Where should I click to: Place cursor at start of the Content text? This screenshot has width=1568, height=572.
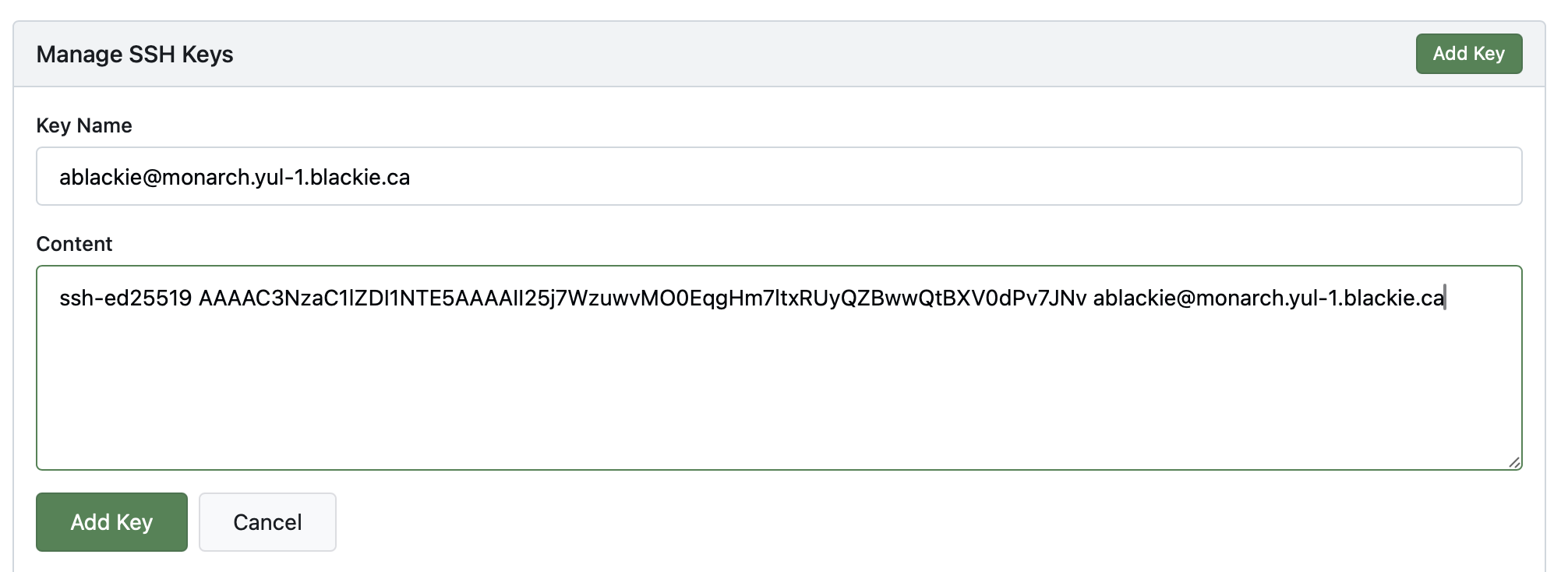click(x=60, y=298)
